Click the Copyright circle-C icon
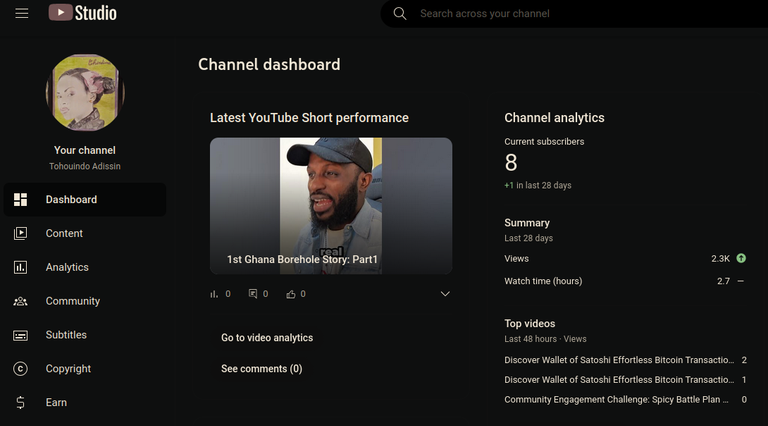 point(21,369)
